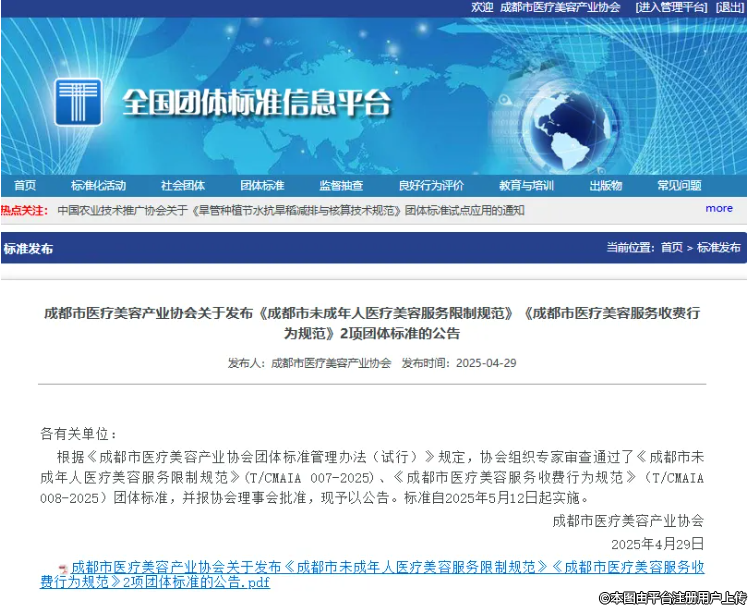Screen dimensions: 748x605
Task: Click the 成都市医疗美容产业协会 username in the top bar
Action: pyautogui.click(x=560, y=7)
